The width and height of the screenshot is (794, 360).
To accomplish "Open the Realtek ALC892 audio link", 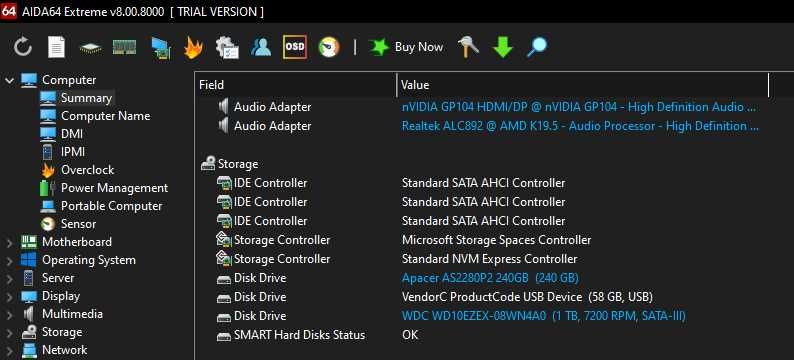I will pyautogui.click(x=580, y=126).
